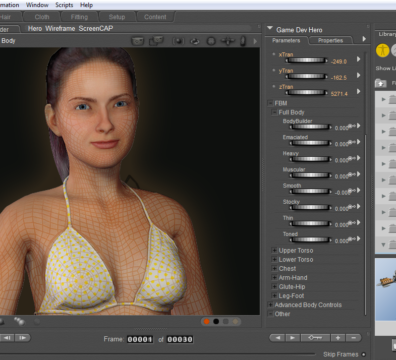The width and height of the screenshot is (396, 360).
Task: Click the Area Render icon
Action: 156,41
